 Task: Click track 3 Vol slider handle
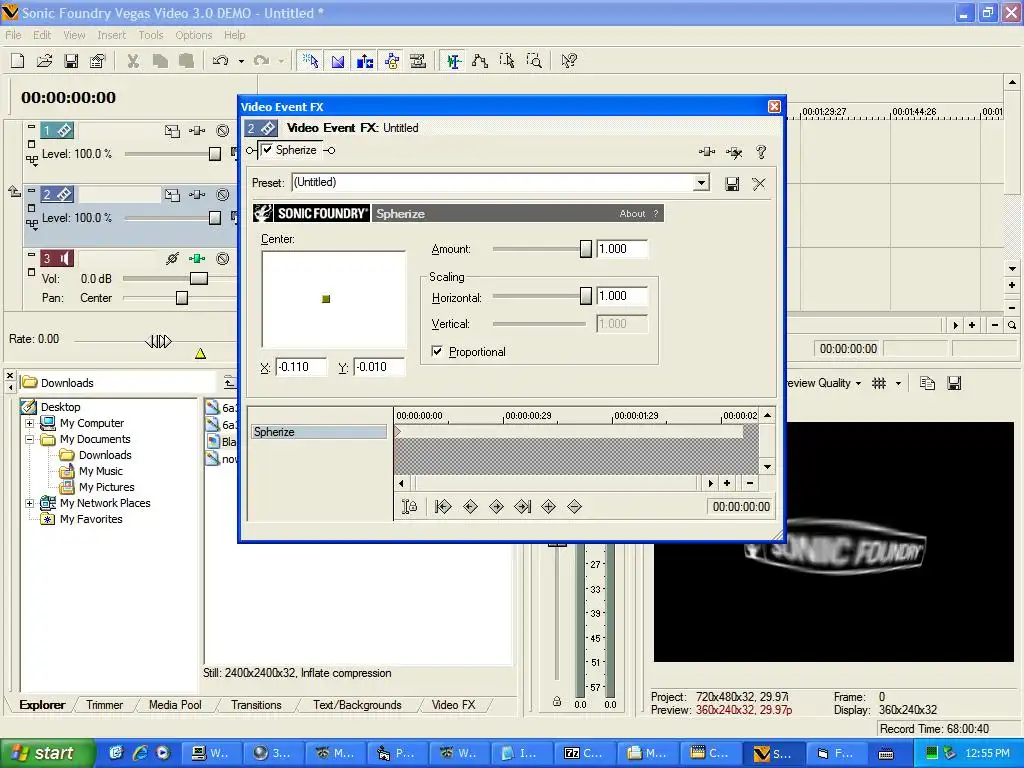tap(199, 279)
